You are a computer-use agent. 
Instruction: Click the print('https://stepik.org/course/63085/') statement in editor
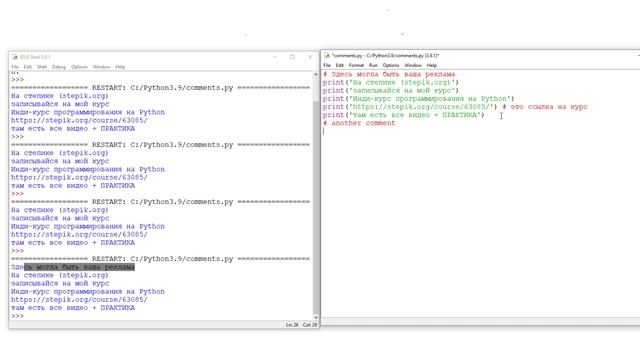(x=410, y=107)
